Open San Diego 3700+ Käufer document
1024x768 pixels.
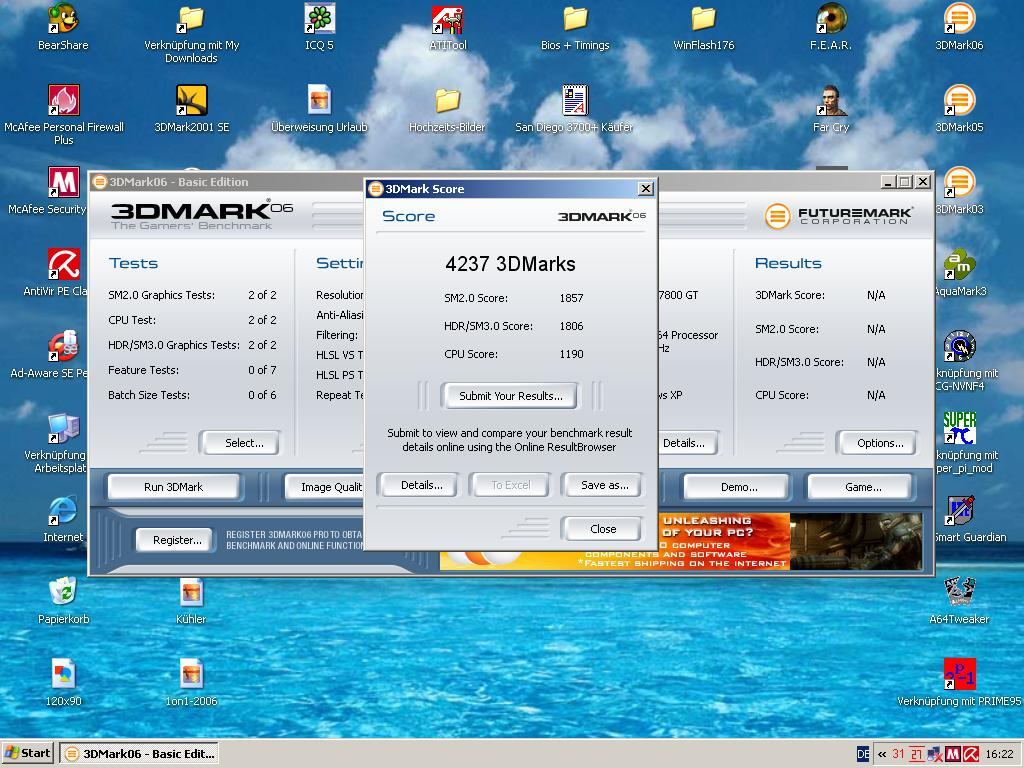575,101
